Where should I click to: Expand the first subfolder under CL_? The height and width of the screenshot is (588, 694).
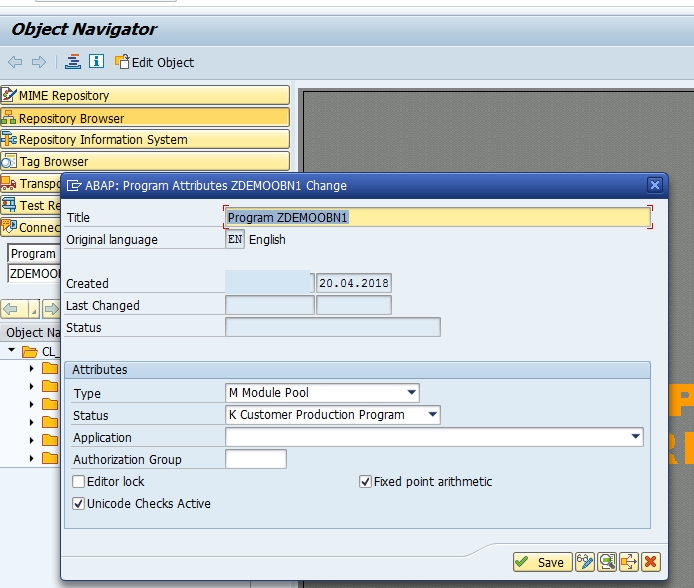31,368
